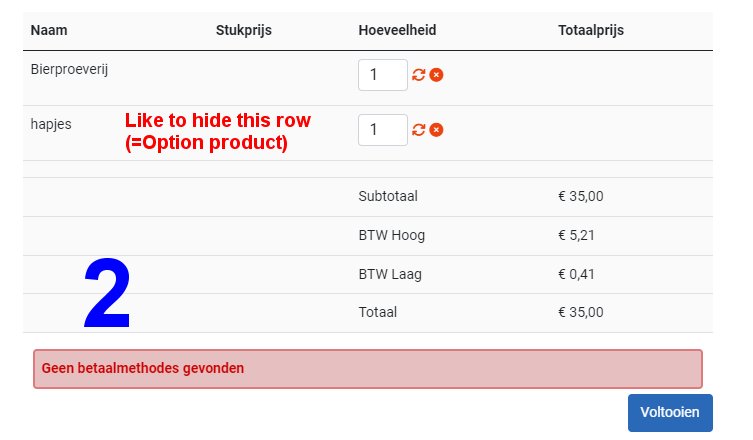The width and height of the screenshot is (753, 440).
Task: Remove Bierproeverij using the red delete icon
Action: point(437,75)
